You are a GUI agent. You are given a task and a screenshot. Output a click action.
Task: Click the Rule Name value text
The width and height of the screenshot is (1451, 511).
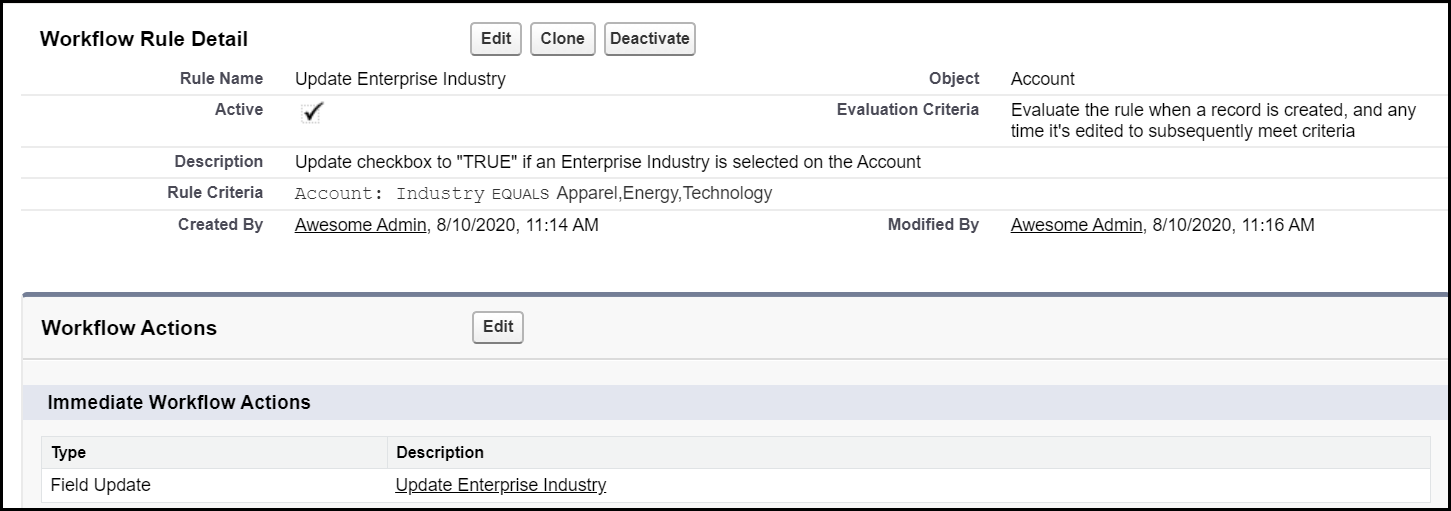pos(400,79)
